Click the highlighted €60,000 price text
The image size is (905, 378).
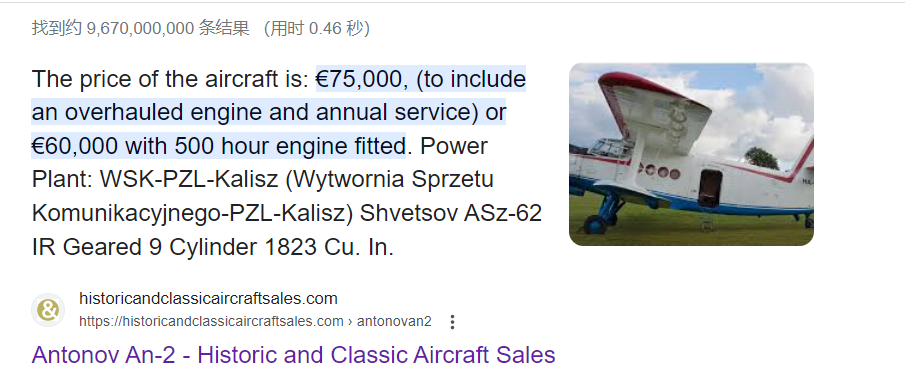(75, 147)
